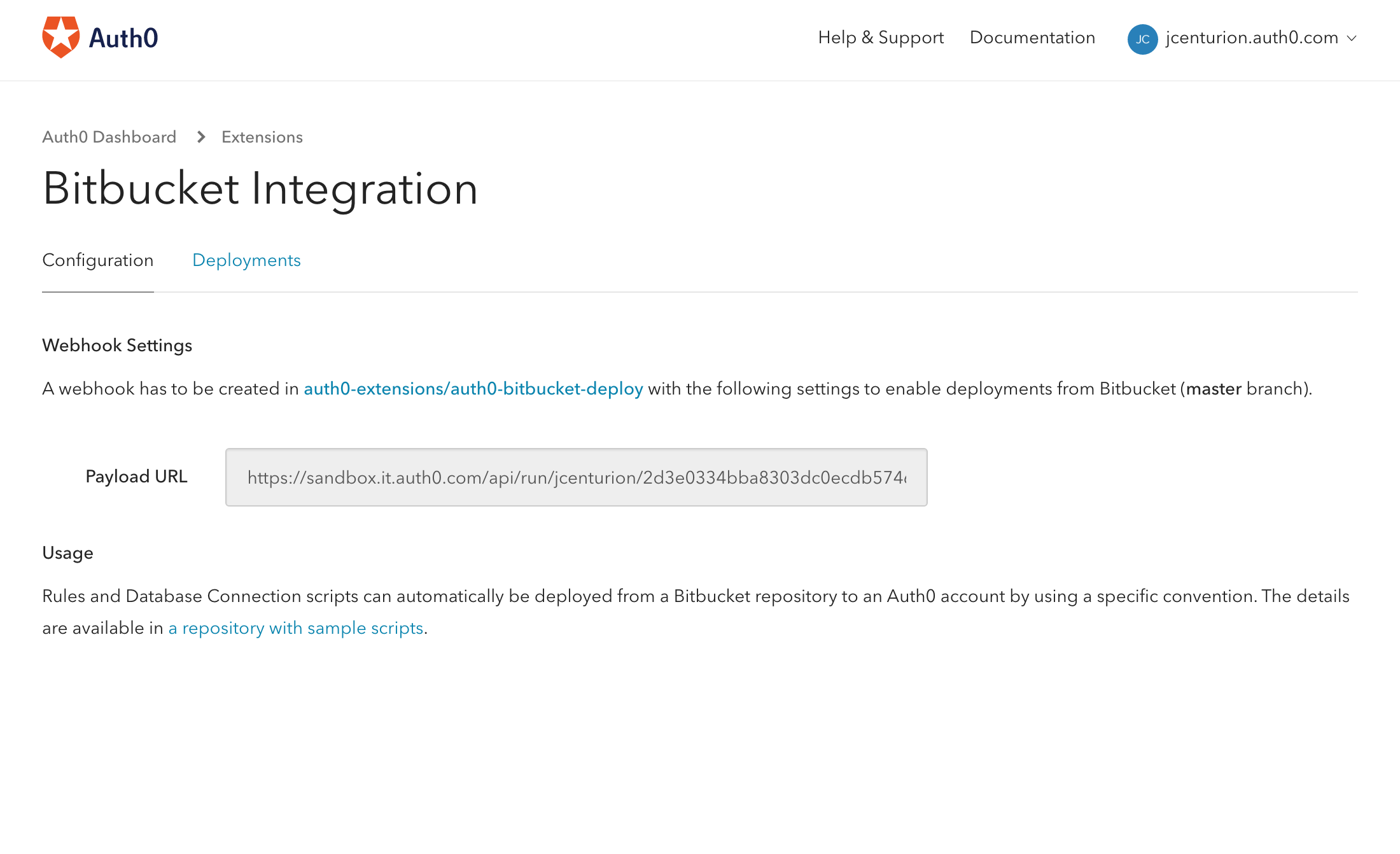Open the Documentation link in header
The height and width of the screenshot is (854, 1400).
pos(1032,38)
